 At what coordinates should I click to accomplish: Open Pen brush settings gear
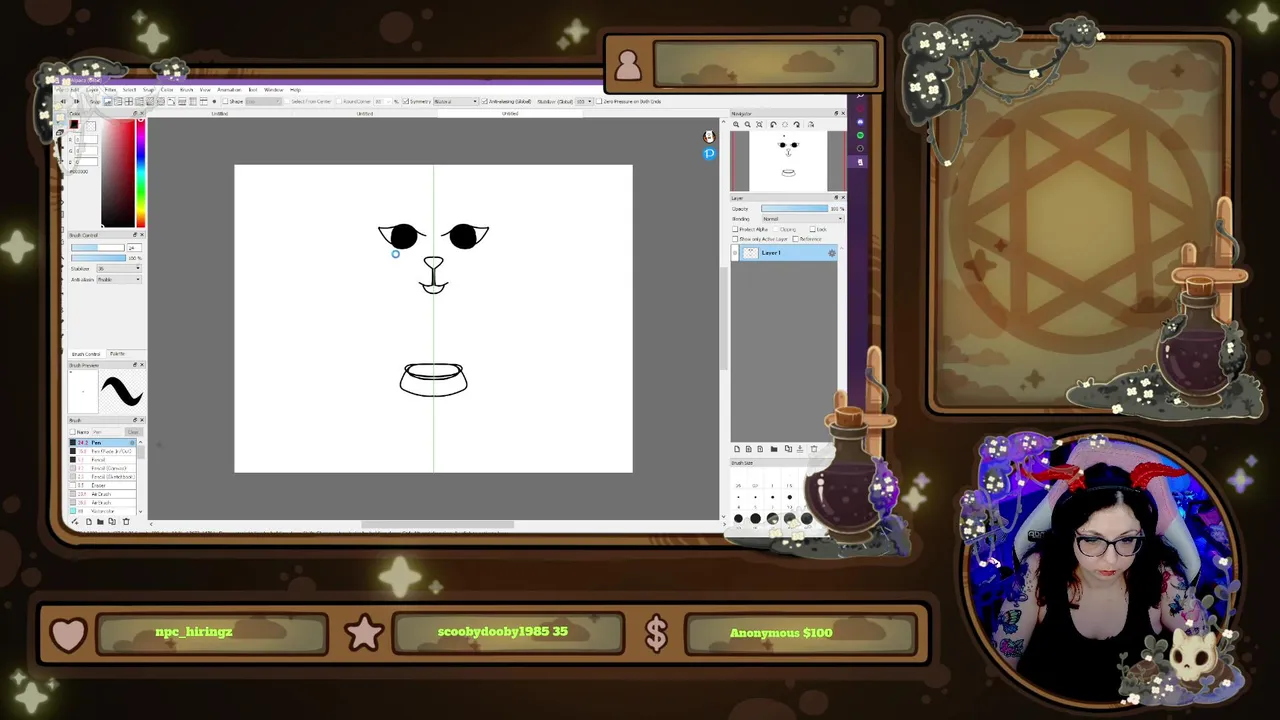[x=132, y=443]
